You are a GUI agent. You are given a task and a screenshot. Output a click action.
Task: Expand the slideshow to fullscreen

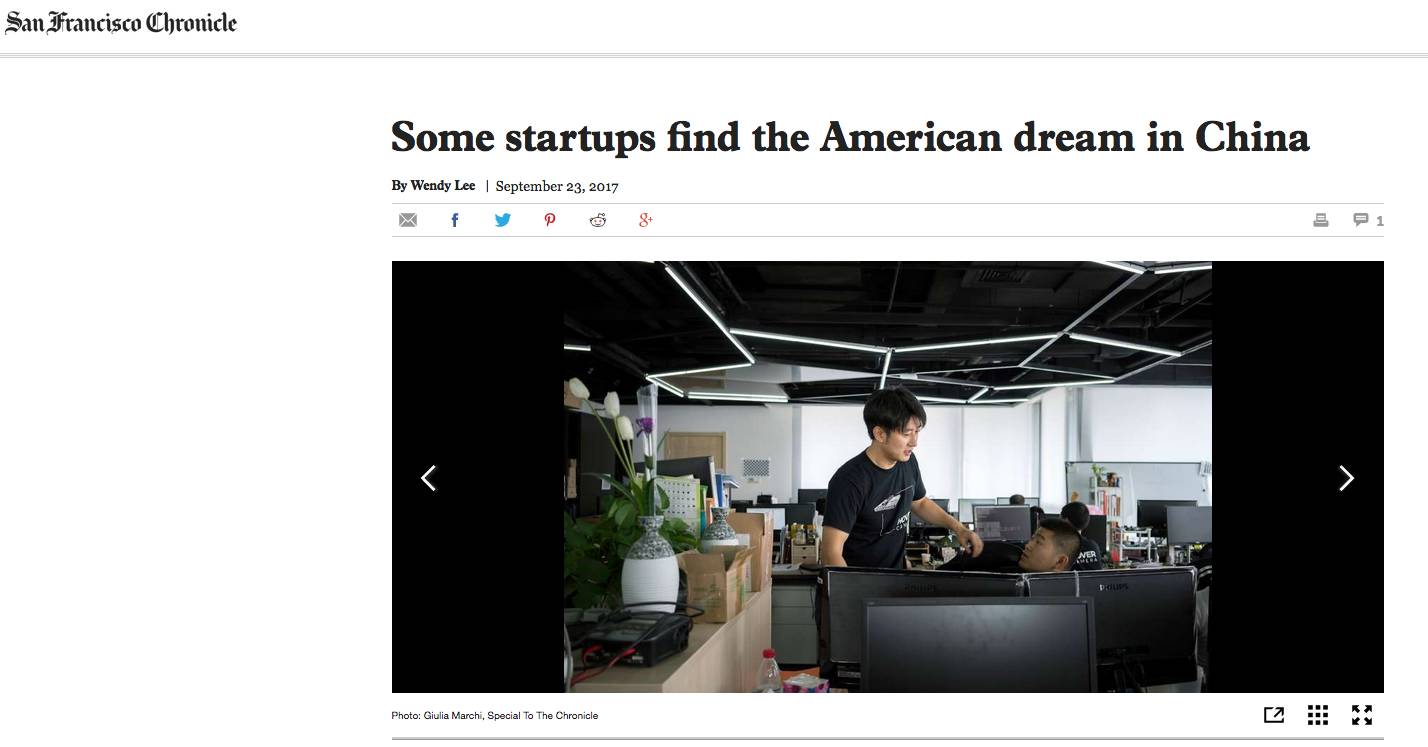click(x=1362, y=715)
